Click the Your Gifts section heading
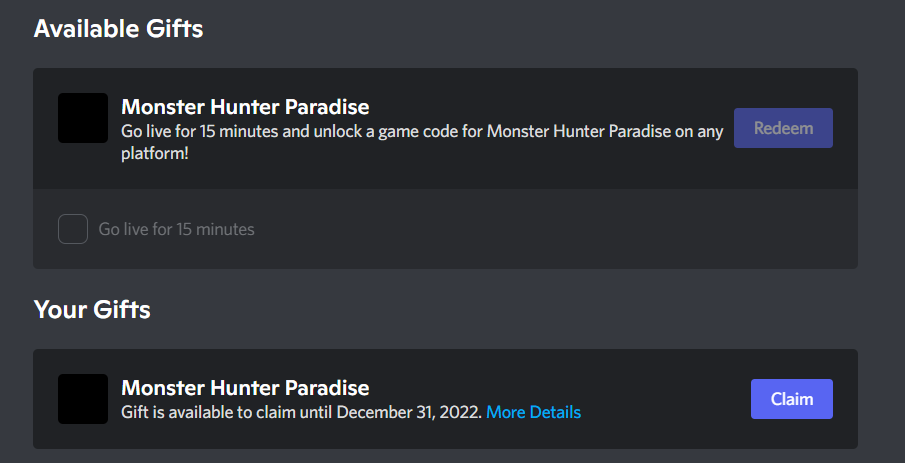The width and height of the screenshot is (905, 463). tap(92, 310)
